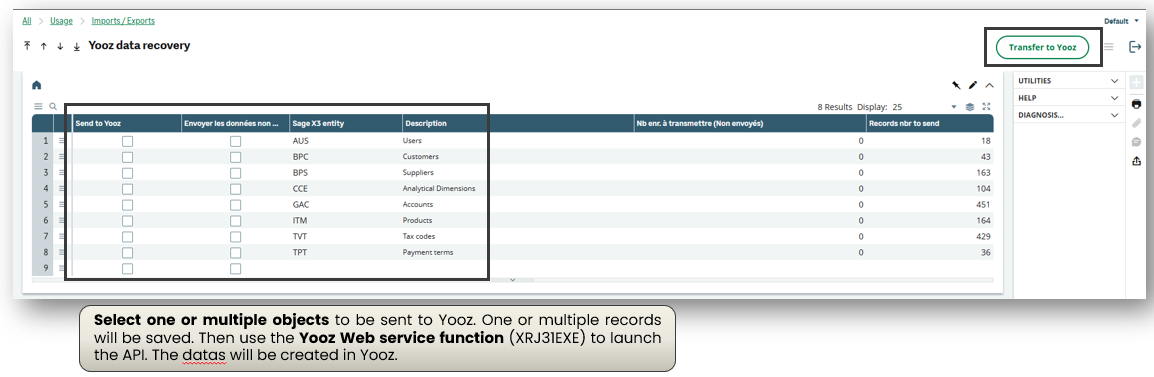Tick 'Envoyer les données non' box for TVT
Viewport: 1154px width, 377px height.
(x=236, y=237)
